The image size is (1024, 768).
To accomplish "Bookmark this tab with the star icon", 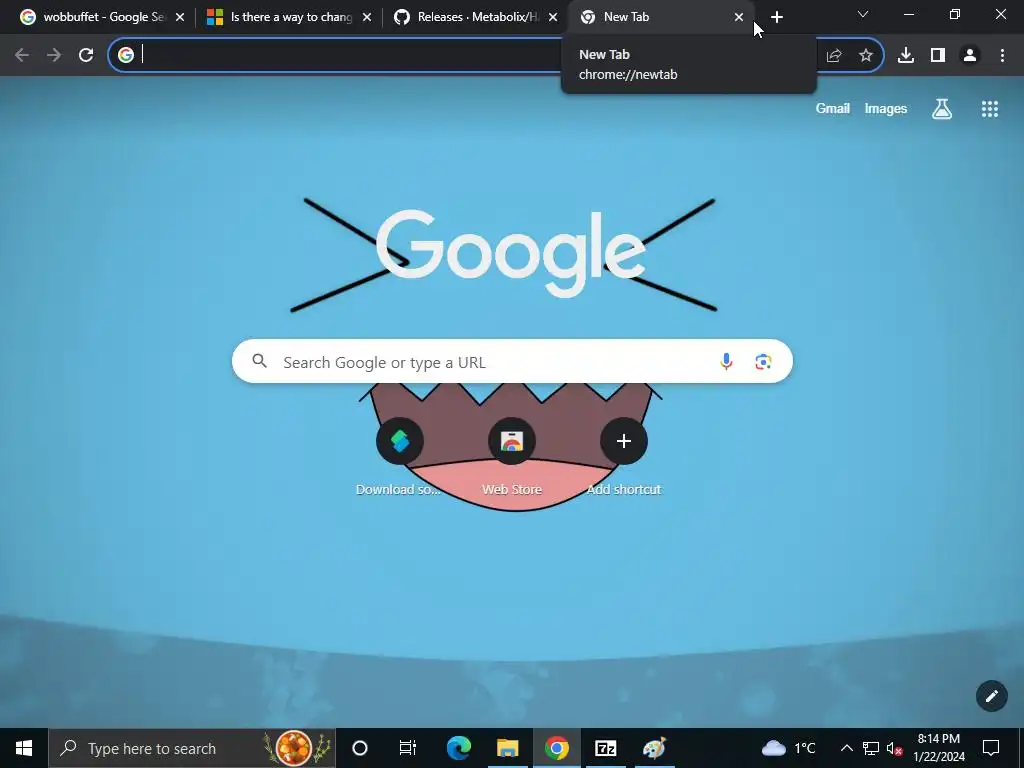I will 866,56.
